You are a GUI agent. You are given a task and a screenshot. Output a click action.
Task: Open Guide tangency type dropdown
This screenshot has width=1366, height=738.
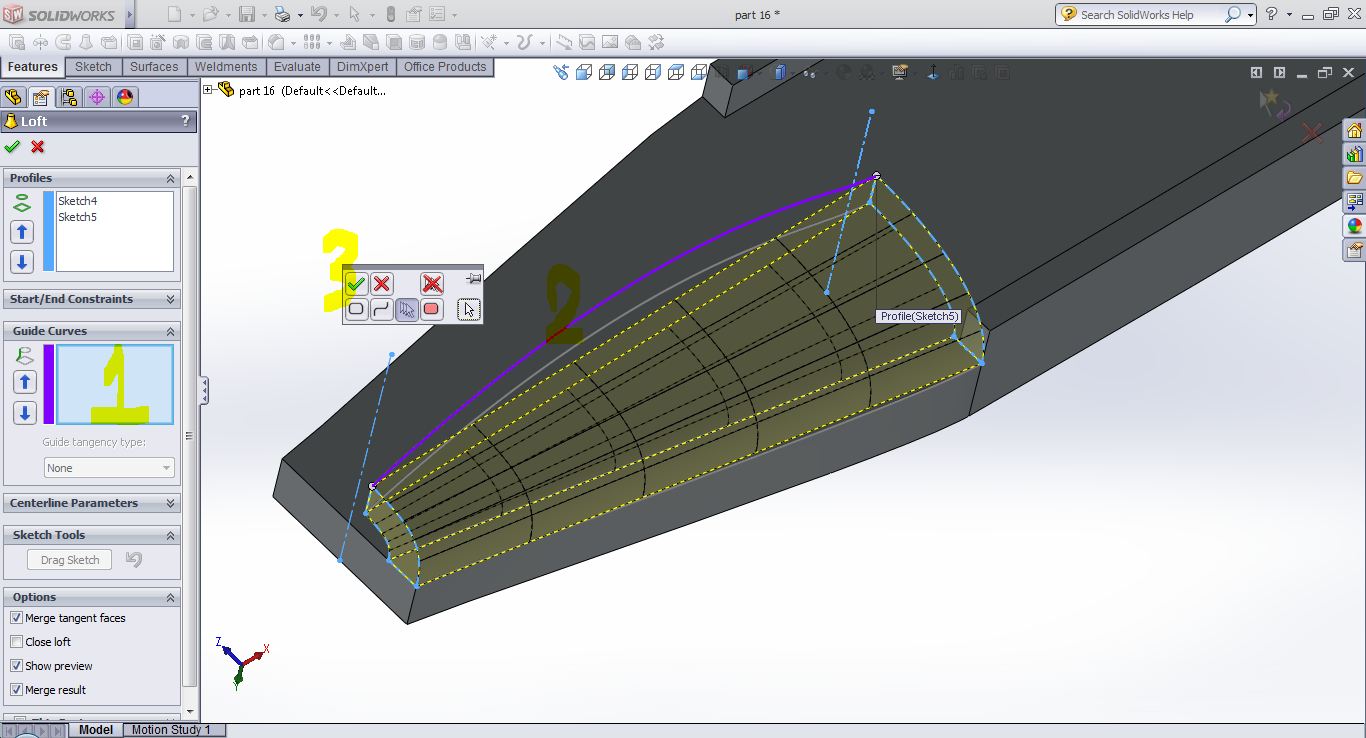click(109, 468)
